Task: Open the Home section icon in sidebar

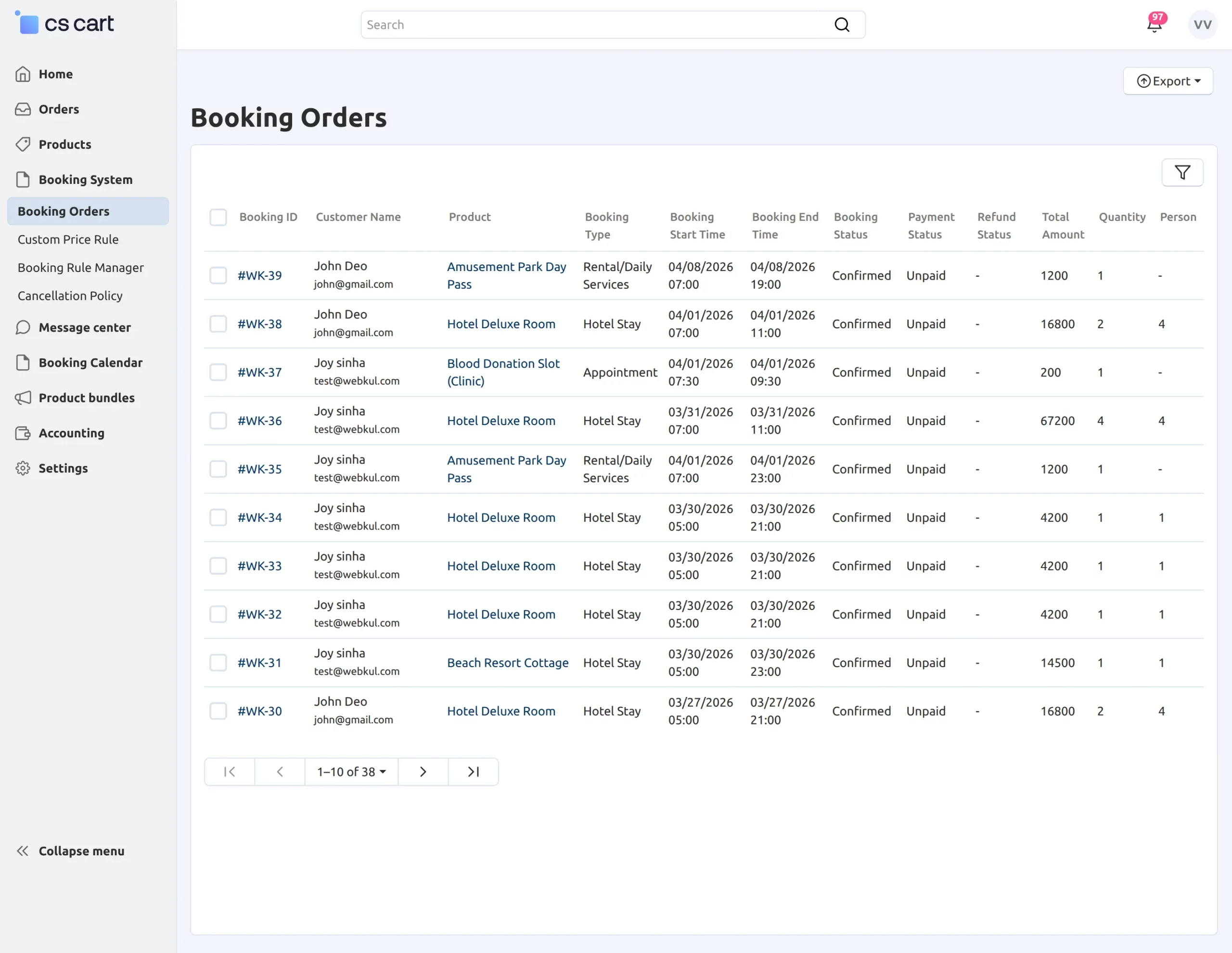Action: tap(23, 73)
